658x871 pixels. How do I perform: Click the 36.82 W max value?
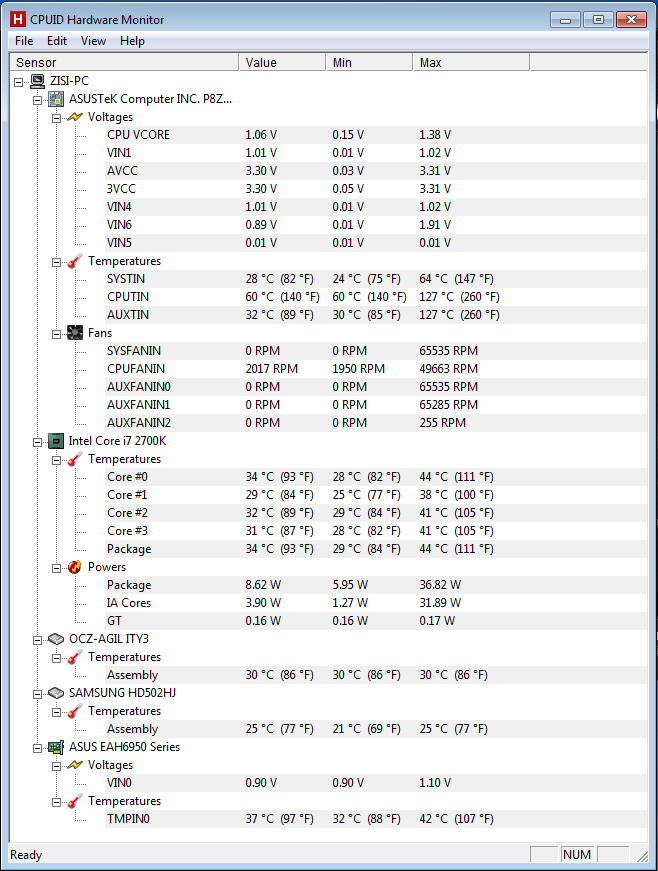tap(440, 585)
